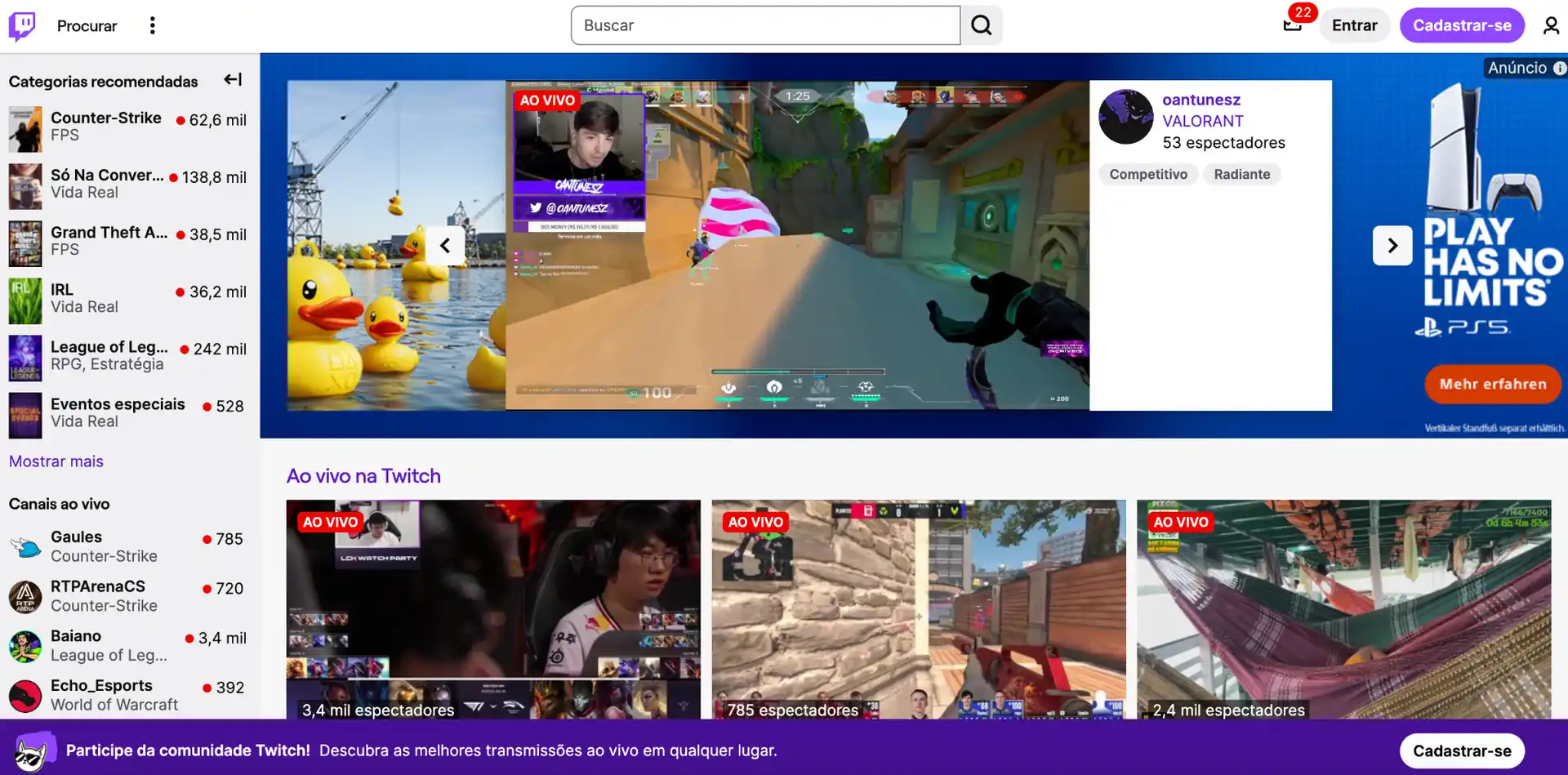Viewport: 1568px width, 775px height.
Task: Open the Eventos especiais category name
Action: pyautogui.click(x=118, y=404)
